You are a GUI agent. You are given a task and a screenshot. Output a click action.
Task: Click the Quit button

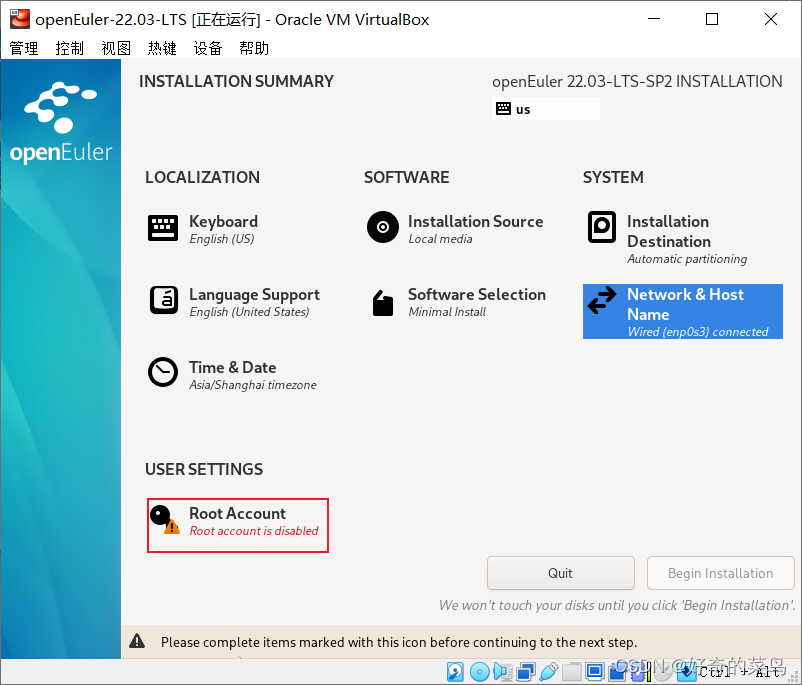[x=560, y=573]
